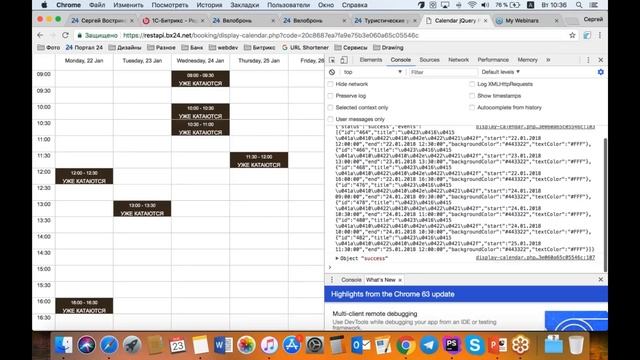Image resolution: width=640 pixels, height=360 pixels.
Task: Open iTunes from the dock
Action: tap(269, 345)
